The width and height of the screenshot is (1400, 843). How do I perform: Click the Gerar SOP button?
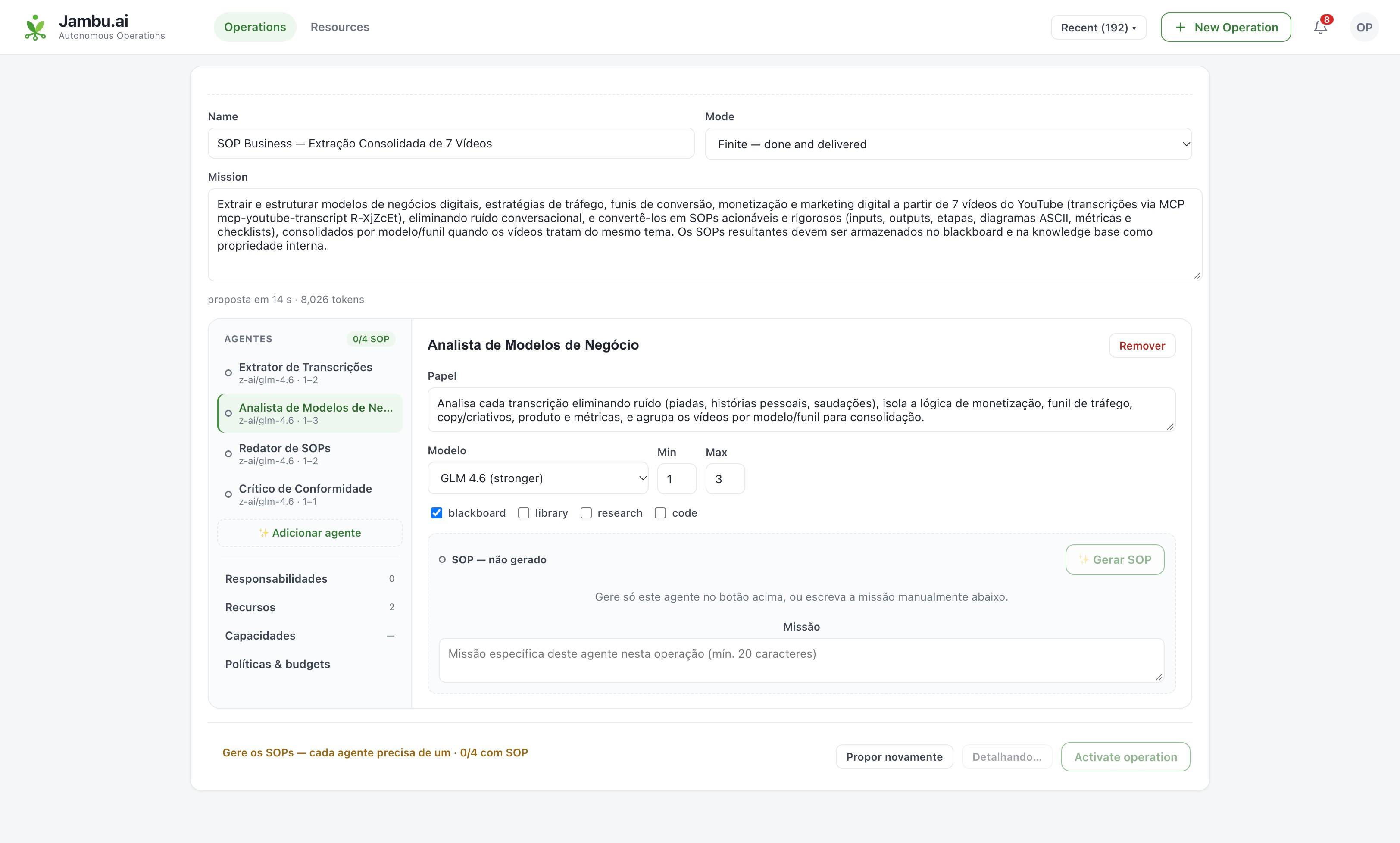[1114, 559]
